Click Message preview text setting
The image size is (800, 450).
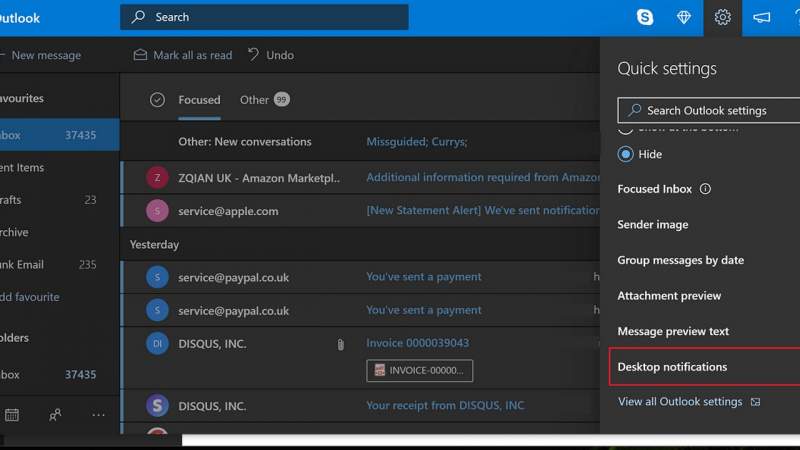pyautogui.click(x=673, y=331)
